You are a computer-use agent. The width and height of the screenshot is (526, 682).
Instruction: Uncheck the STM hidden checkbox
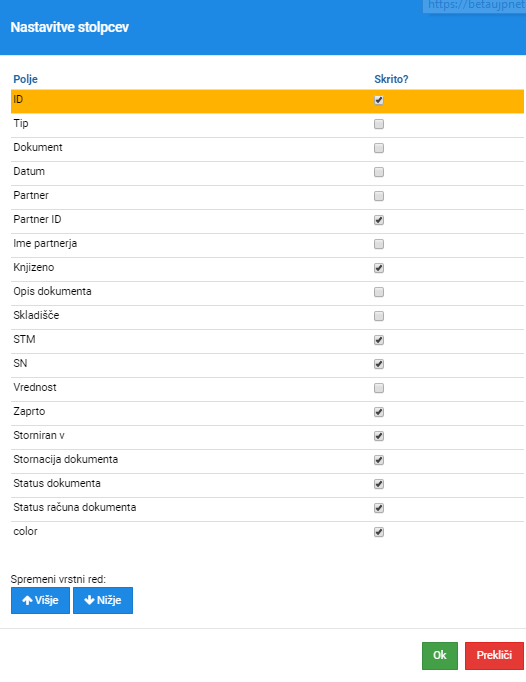click(379, 340)
